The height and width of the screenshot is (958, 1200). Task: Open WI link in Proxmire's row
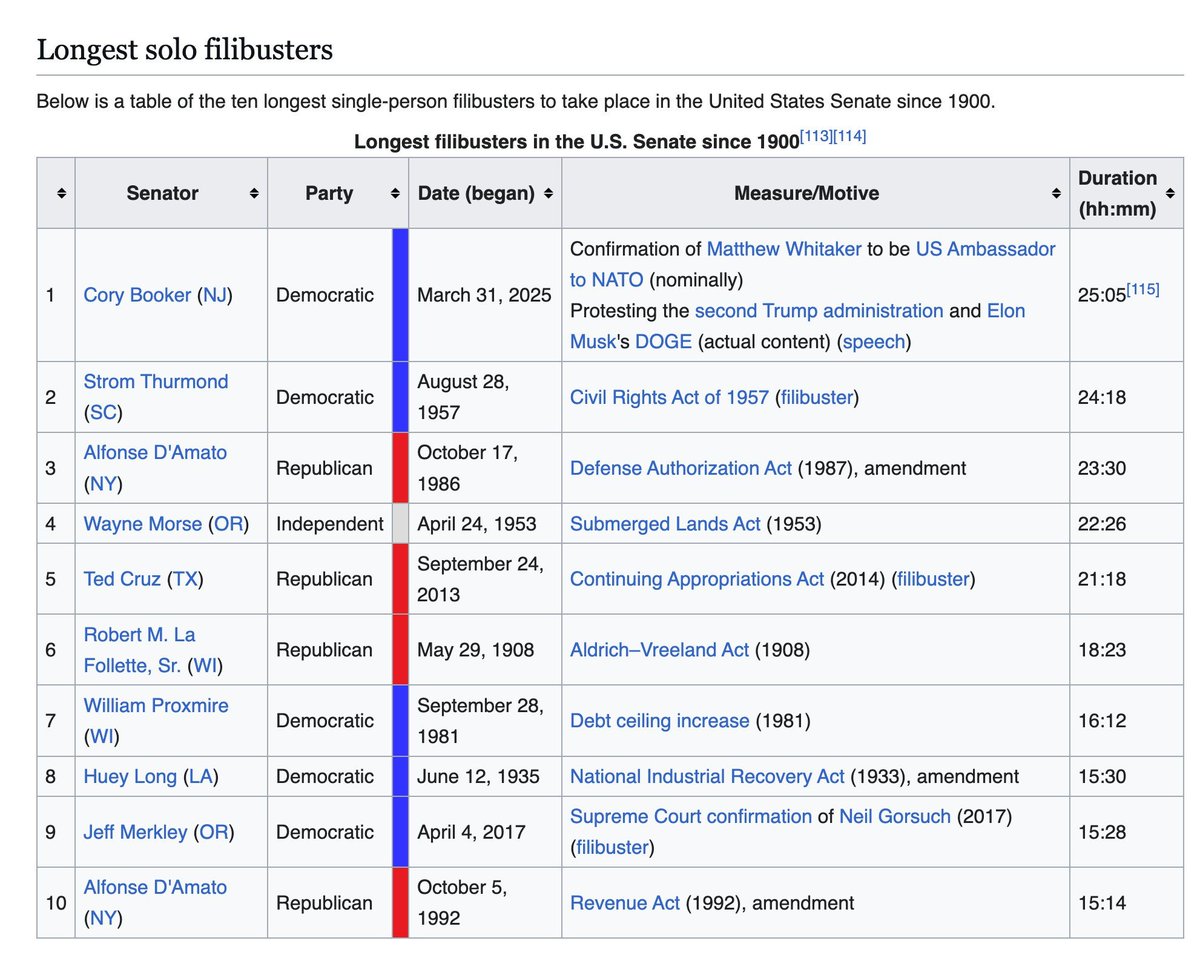(x=103, y=737)
